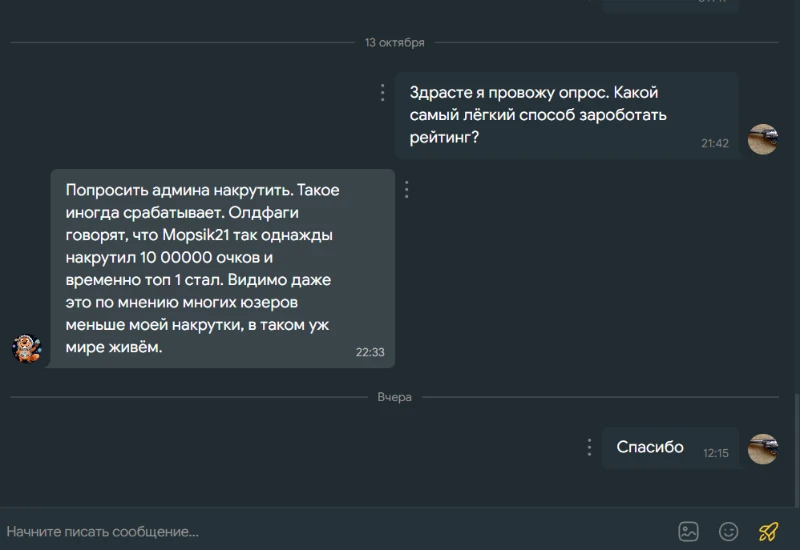
Task: Send message with the rocket icon
Action: pos(768,531)
